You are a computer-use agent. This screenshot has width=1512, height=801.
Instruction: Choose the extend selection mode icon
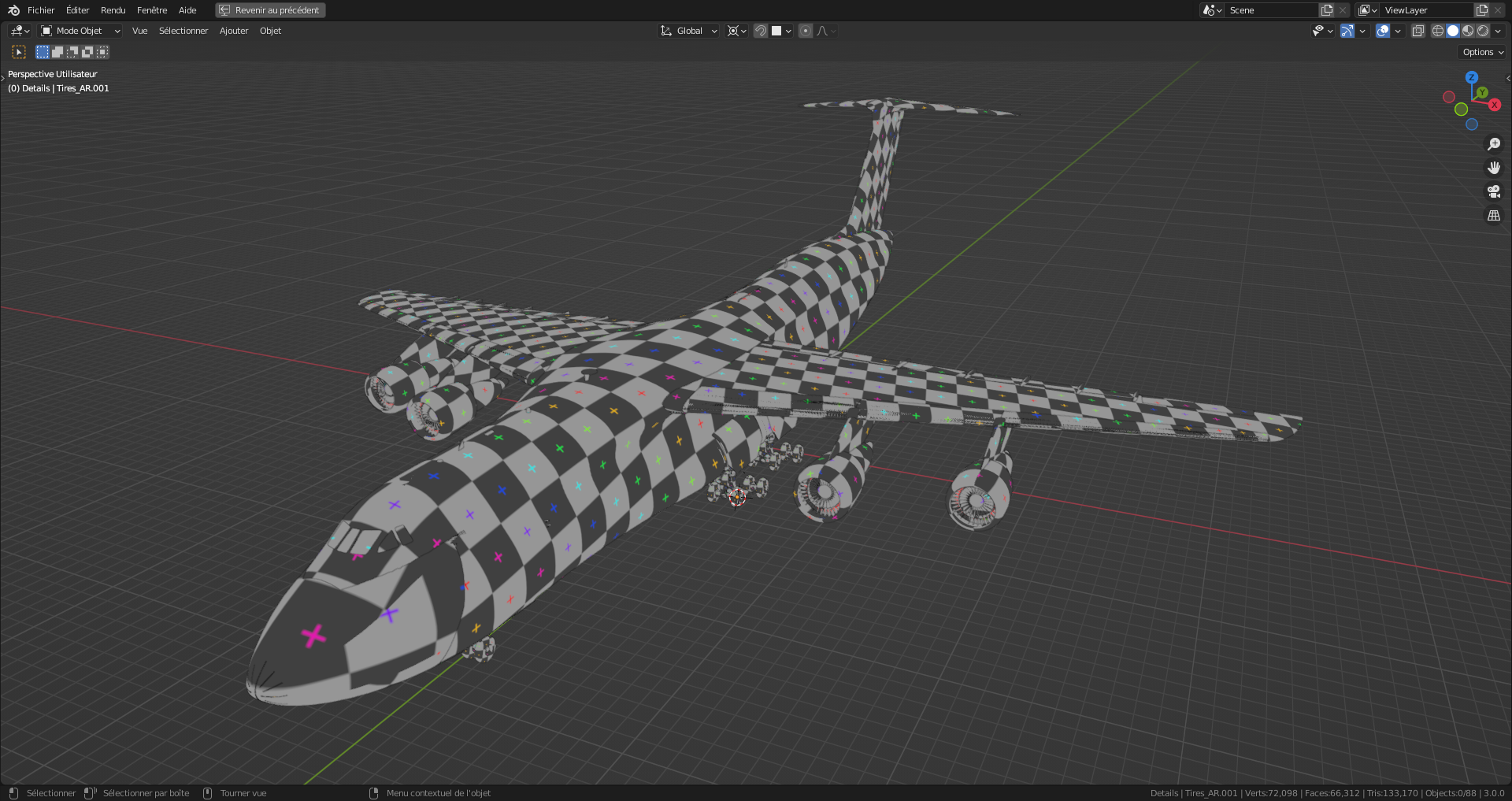click(x=57, y=52)
